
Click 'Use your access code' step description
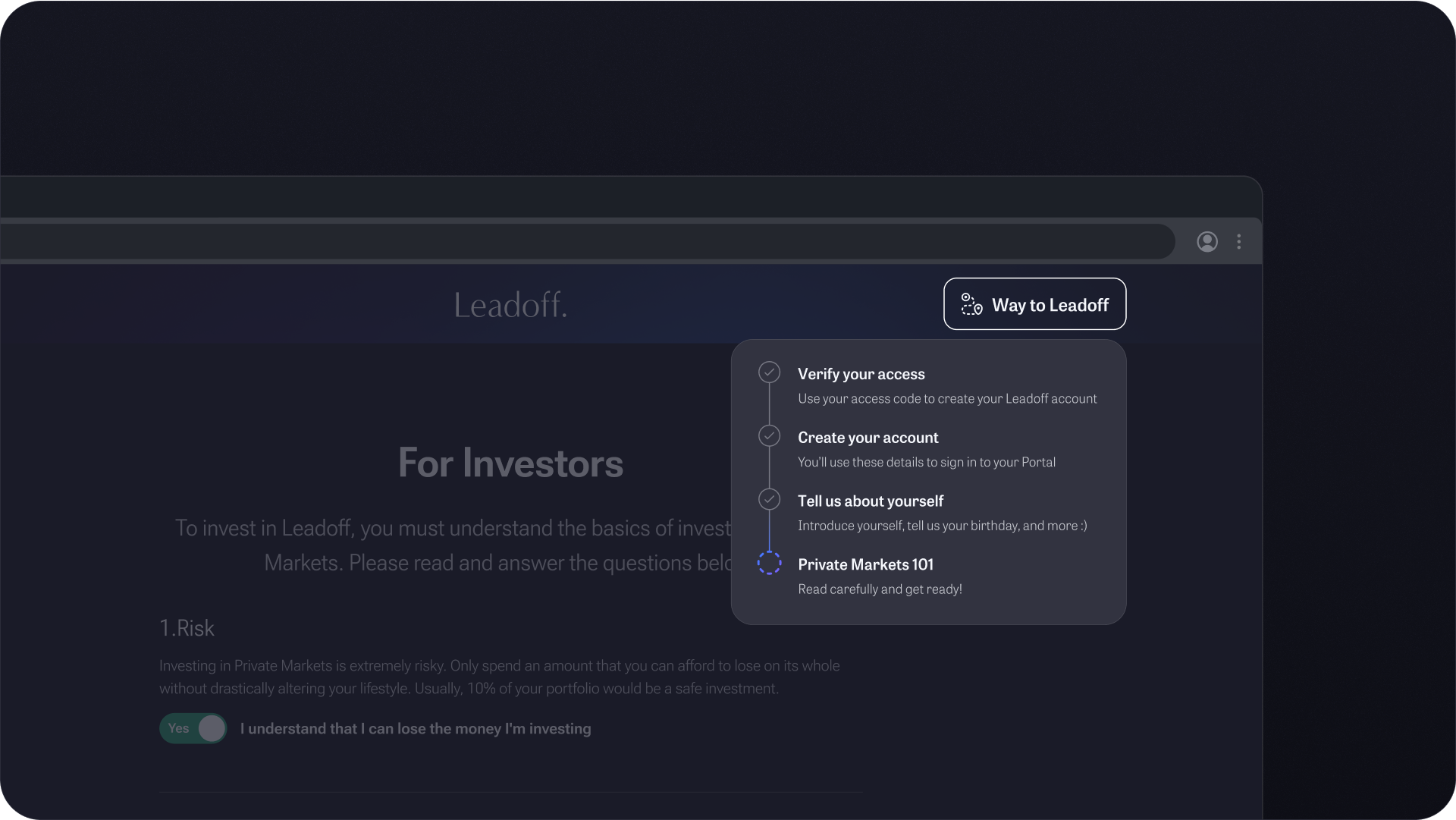point(946,399)
